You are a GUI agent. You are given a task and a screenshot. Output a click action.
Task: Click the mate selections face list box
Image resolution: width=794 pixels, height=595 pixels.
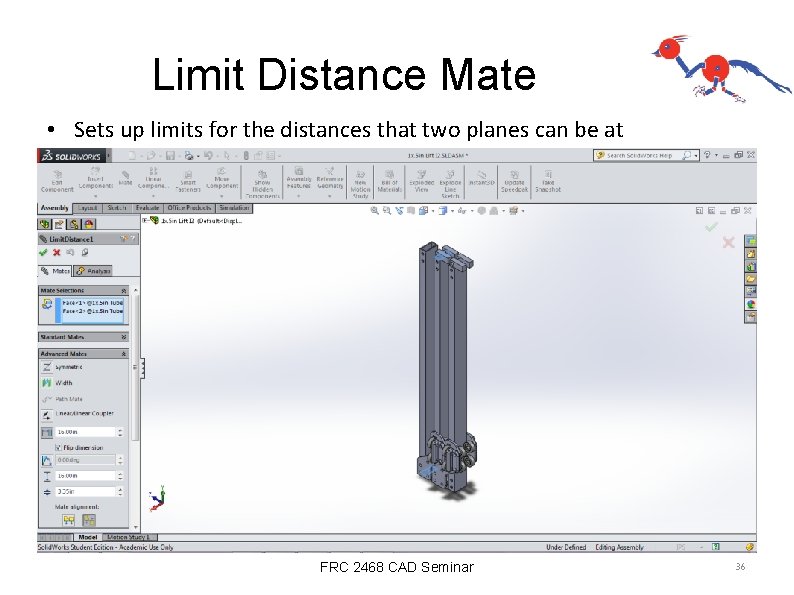point(92,310)
